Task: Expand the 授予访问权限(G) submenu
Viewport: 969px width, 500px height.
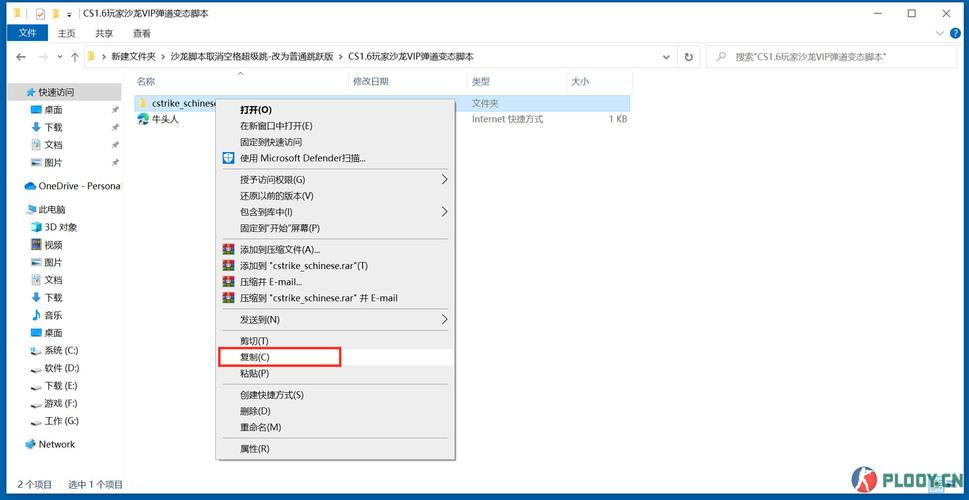Action: [335, 180]
